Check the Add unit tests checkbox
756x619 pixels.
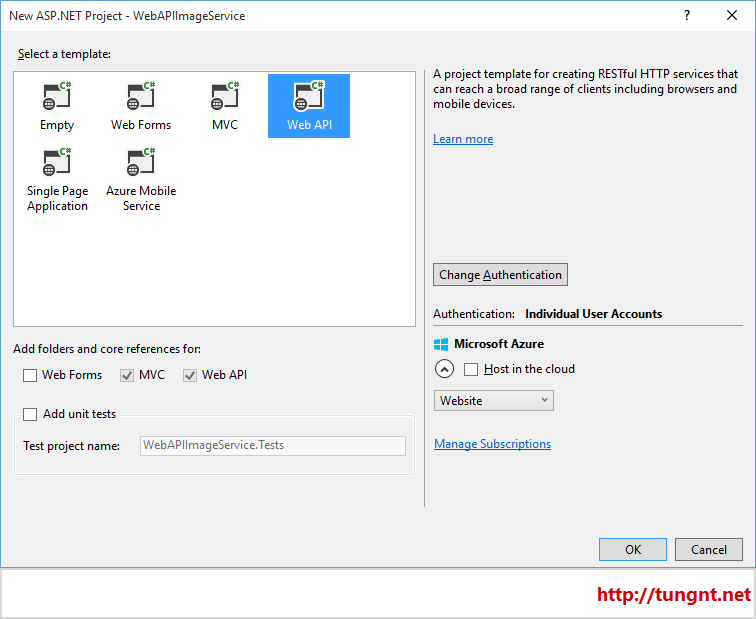click(30, 414)
